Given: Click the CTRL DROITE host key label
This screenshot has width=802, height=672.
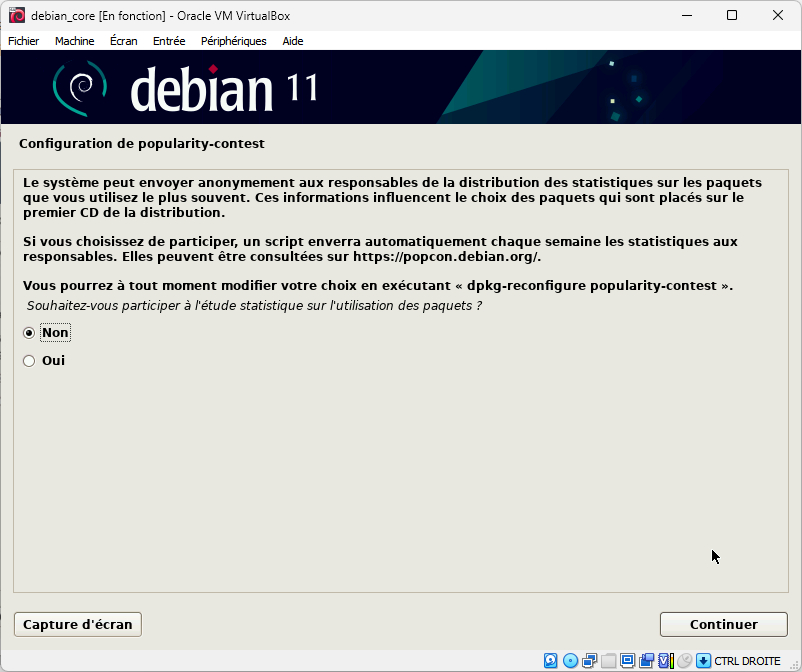Looking at the screenshot, I should (x=747, y=661).
